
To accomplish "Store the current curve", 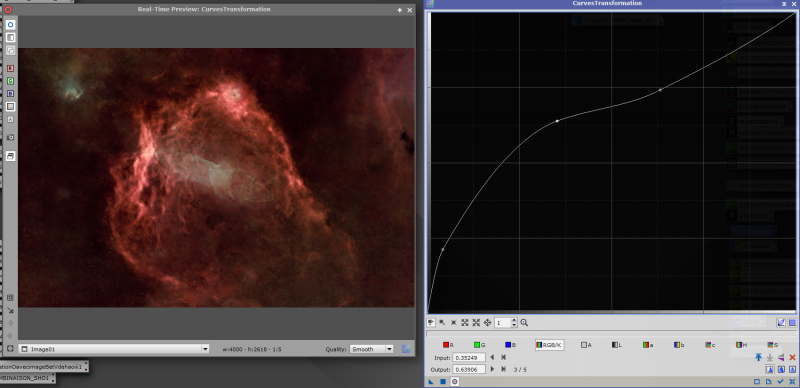I will click(759, 358).
